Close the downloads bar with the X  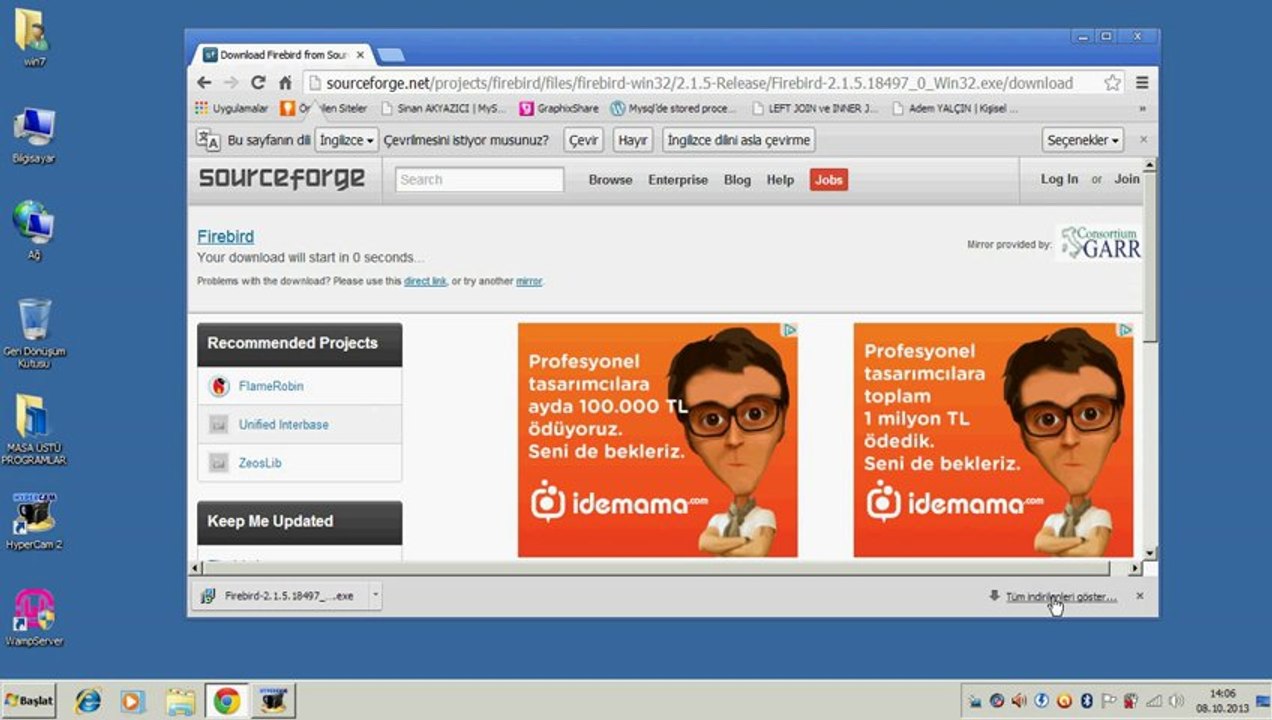pos(1140,596)
